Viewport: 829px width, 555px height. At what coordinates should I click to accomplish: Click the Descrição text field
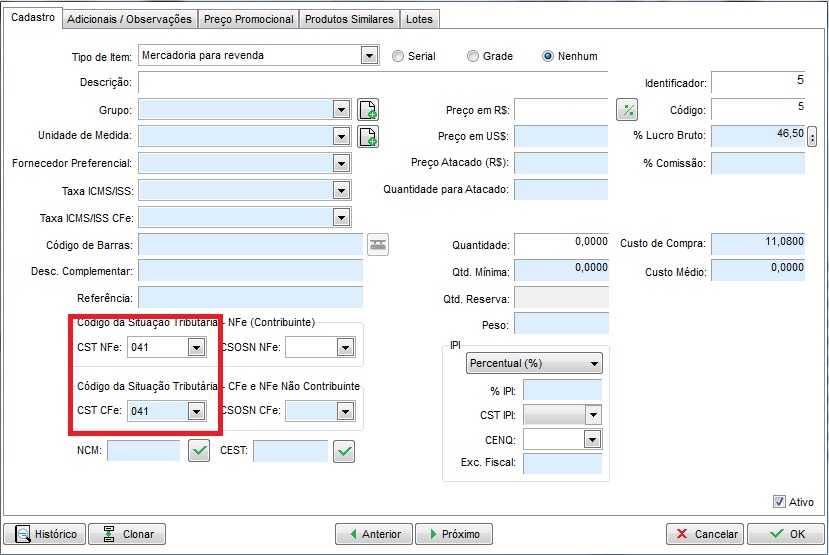372,83
